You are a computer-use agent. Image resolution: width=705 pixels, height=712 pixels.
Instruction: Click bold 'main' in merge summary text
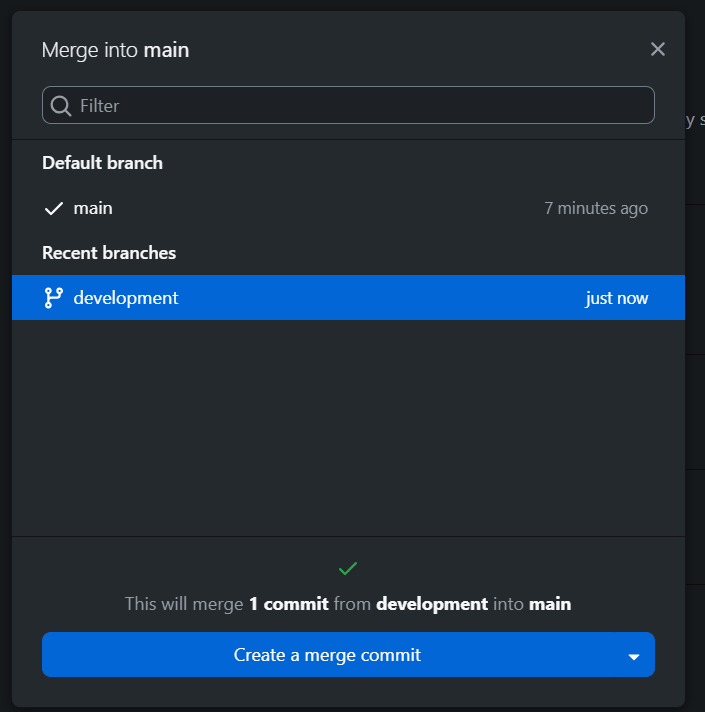[550, 604]
